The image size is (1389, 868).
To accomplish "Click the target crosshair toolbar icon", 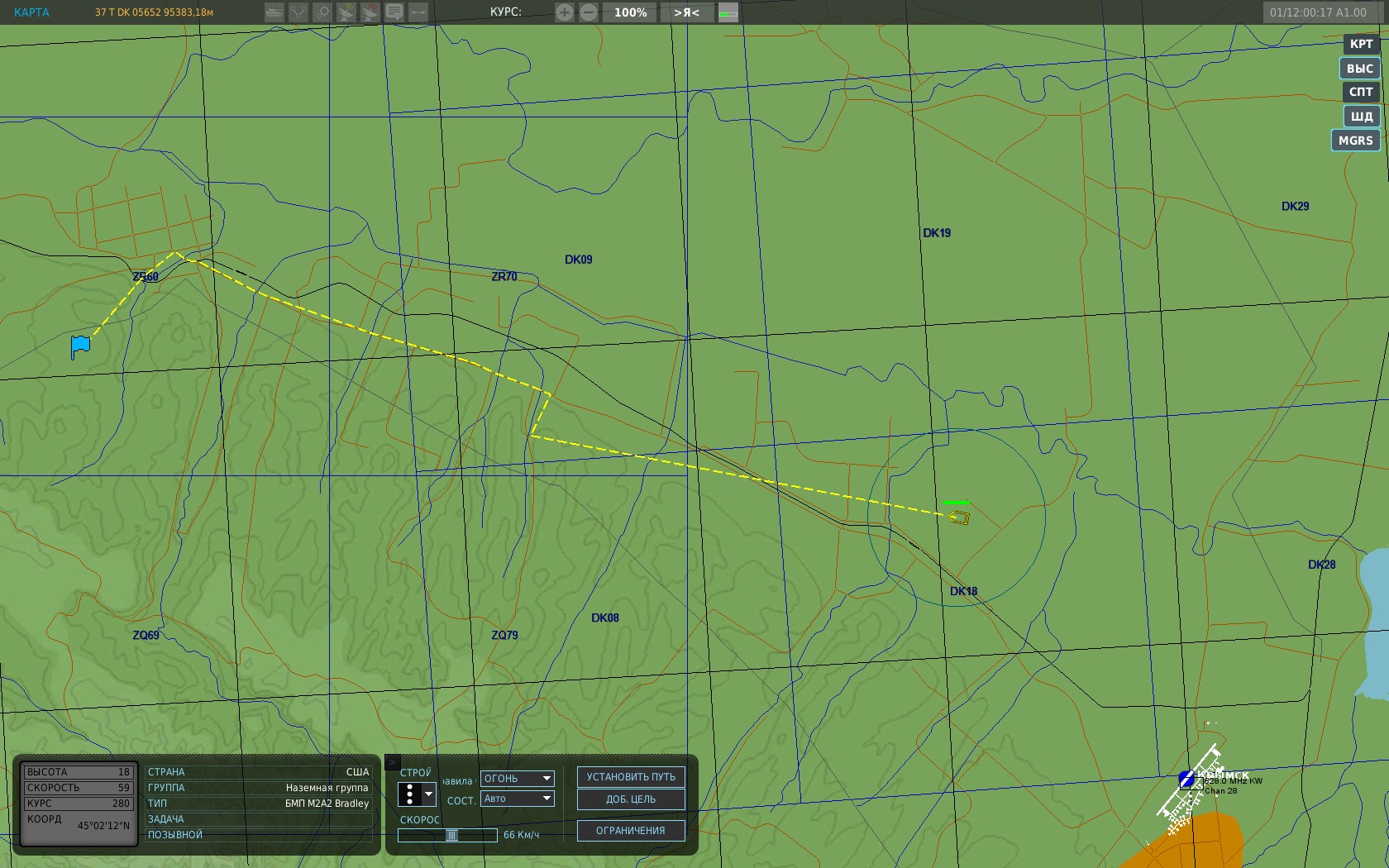I will point(322,12).
